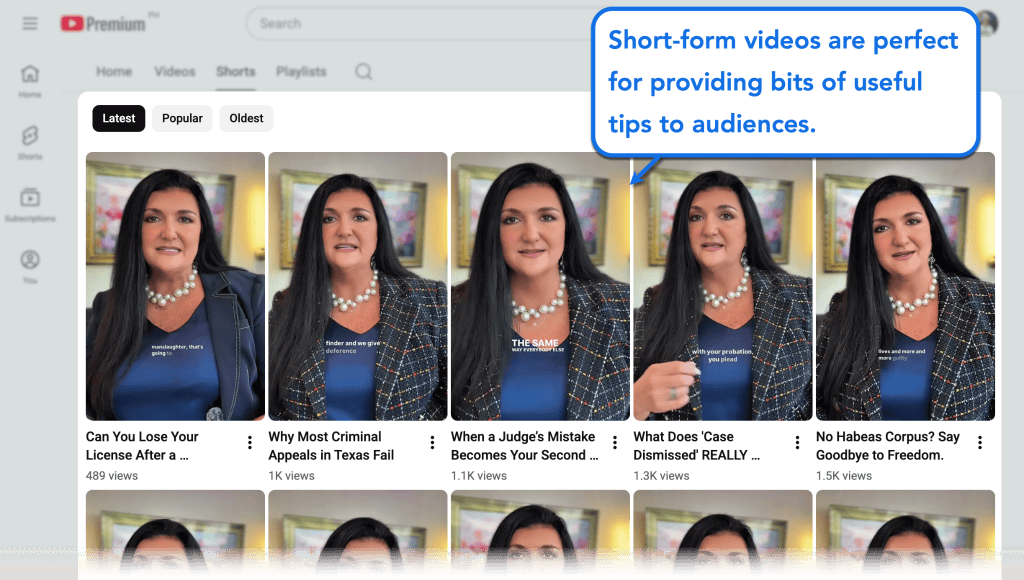Open more options for 'Why Most Criminal Appeals'

point(432,443)
